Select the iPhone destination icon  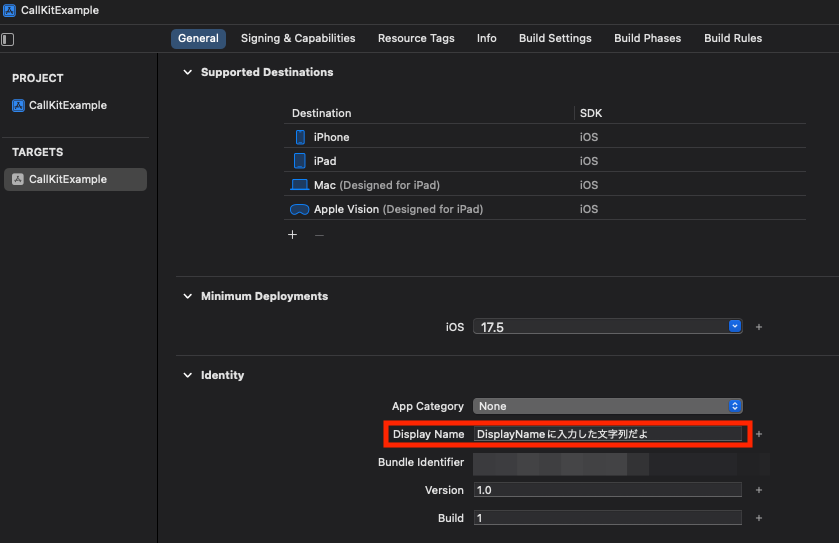(300, 137)
